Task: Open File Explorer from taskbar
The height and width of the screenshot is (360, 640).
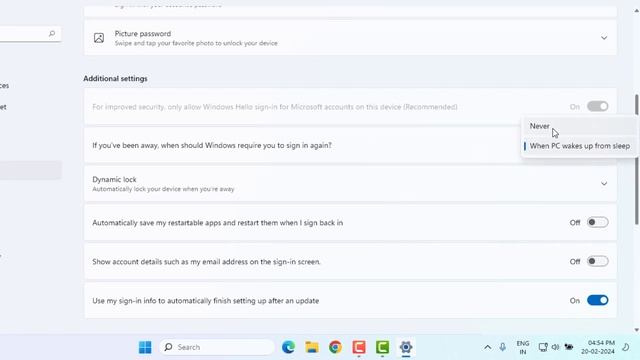Action: pyautogui.click(x=312, y=347)
